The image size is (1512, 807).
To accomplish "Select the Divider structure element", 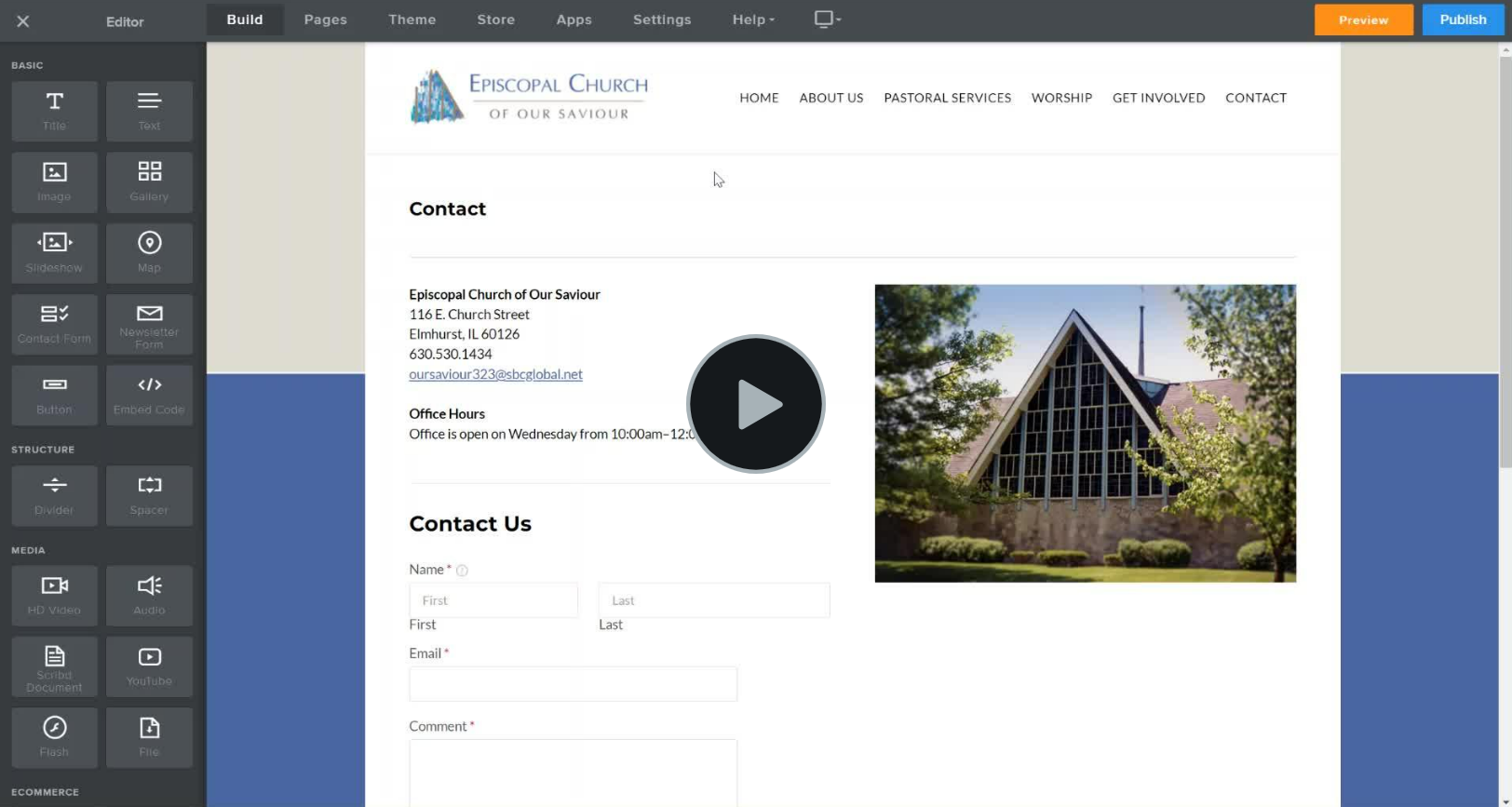I will [x=54, y=496].
